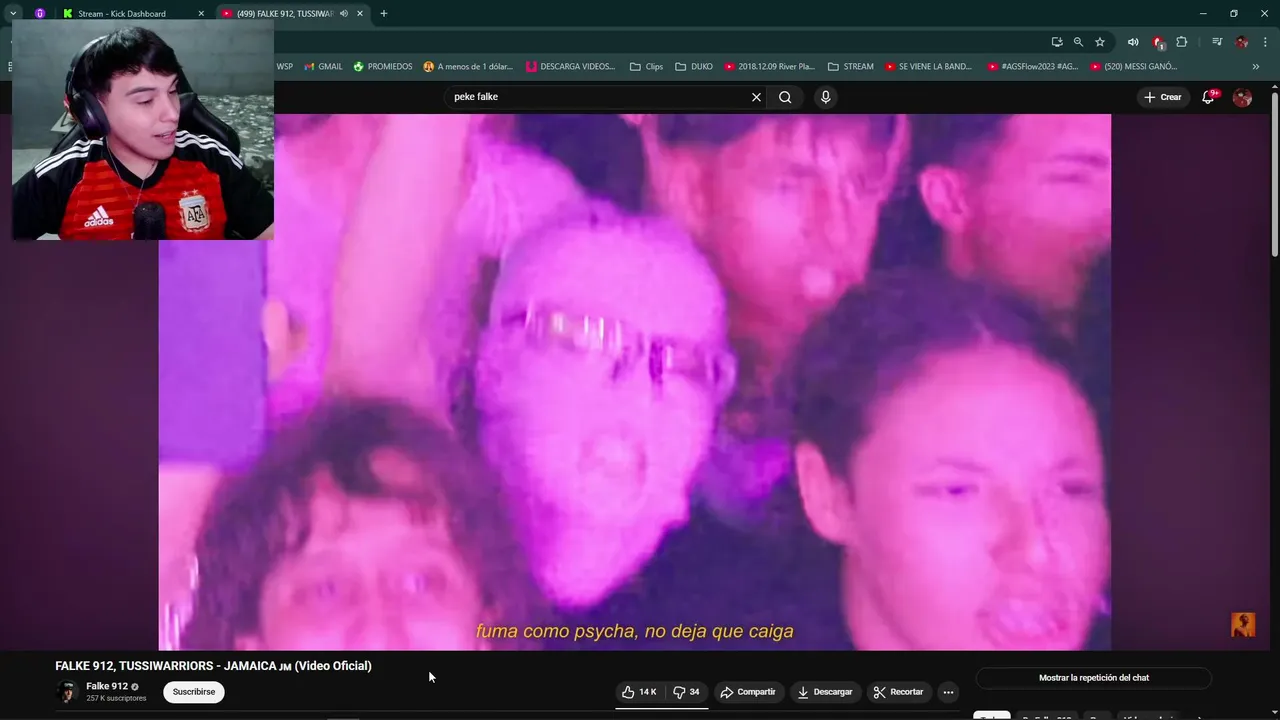This screenshot has height=720, width=1280.
Task: Clear the search text with X
Action: click(x=756, y=97)
